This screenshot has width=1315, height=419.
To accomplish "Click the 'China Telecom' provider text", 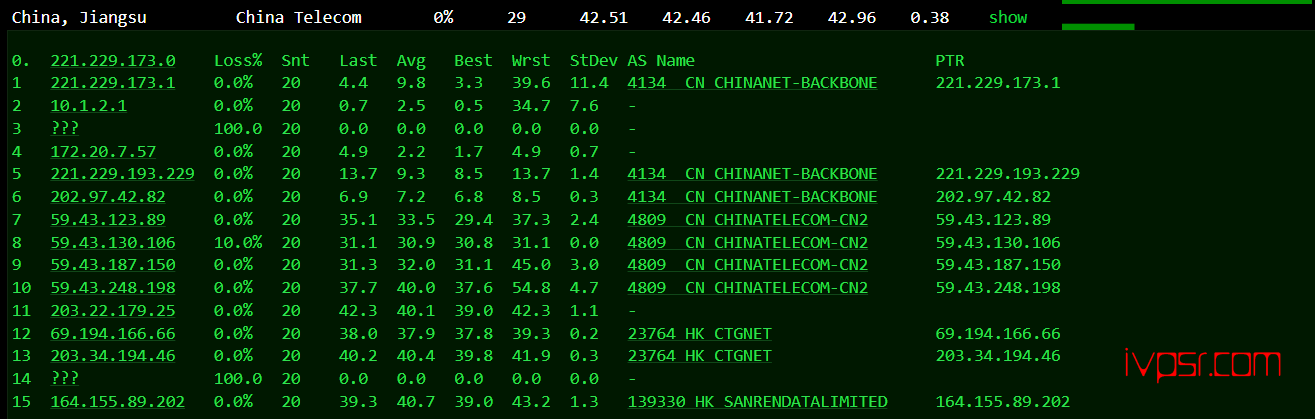I will tap(299, 18).
